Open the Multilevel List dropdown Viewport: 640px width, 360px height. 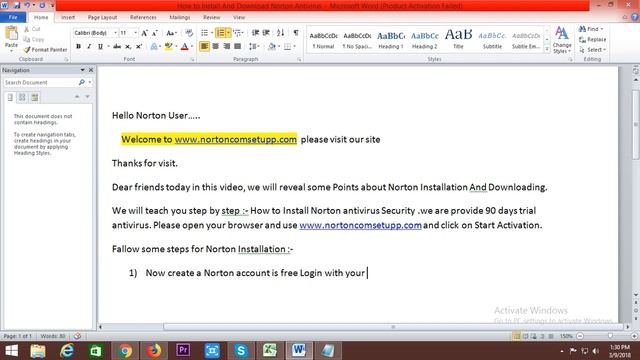coord(238,33)
